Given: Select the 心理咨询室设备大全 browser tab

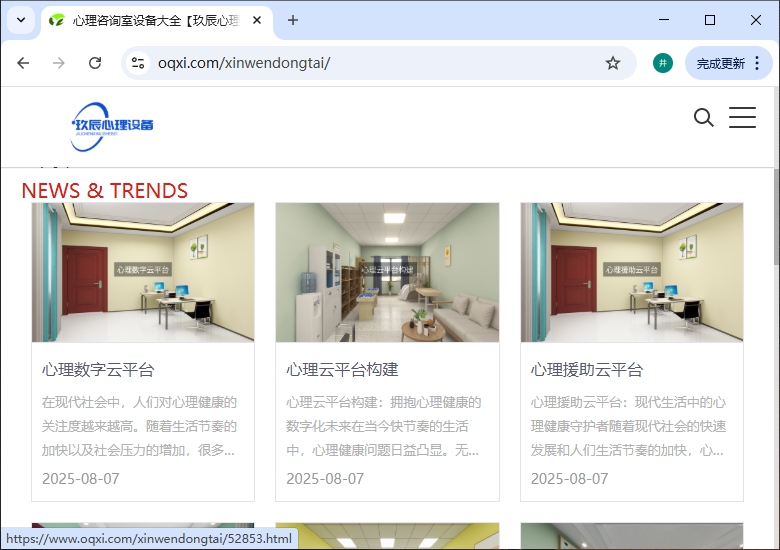Looking at the screenshot, I should point(157,21).
